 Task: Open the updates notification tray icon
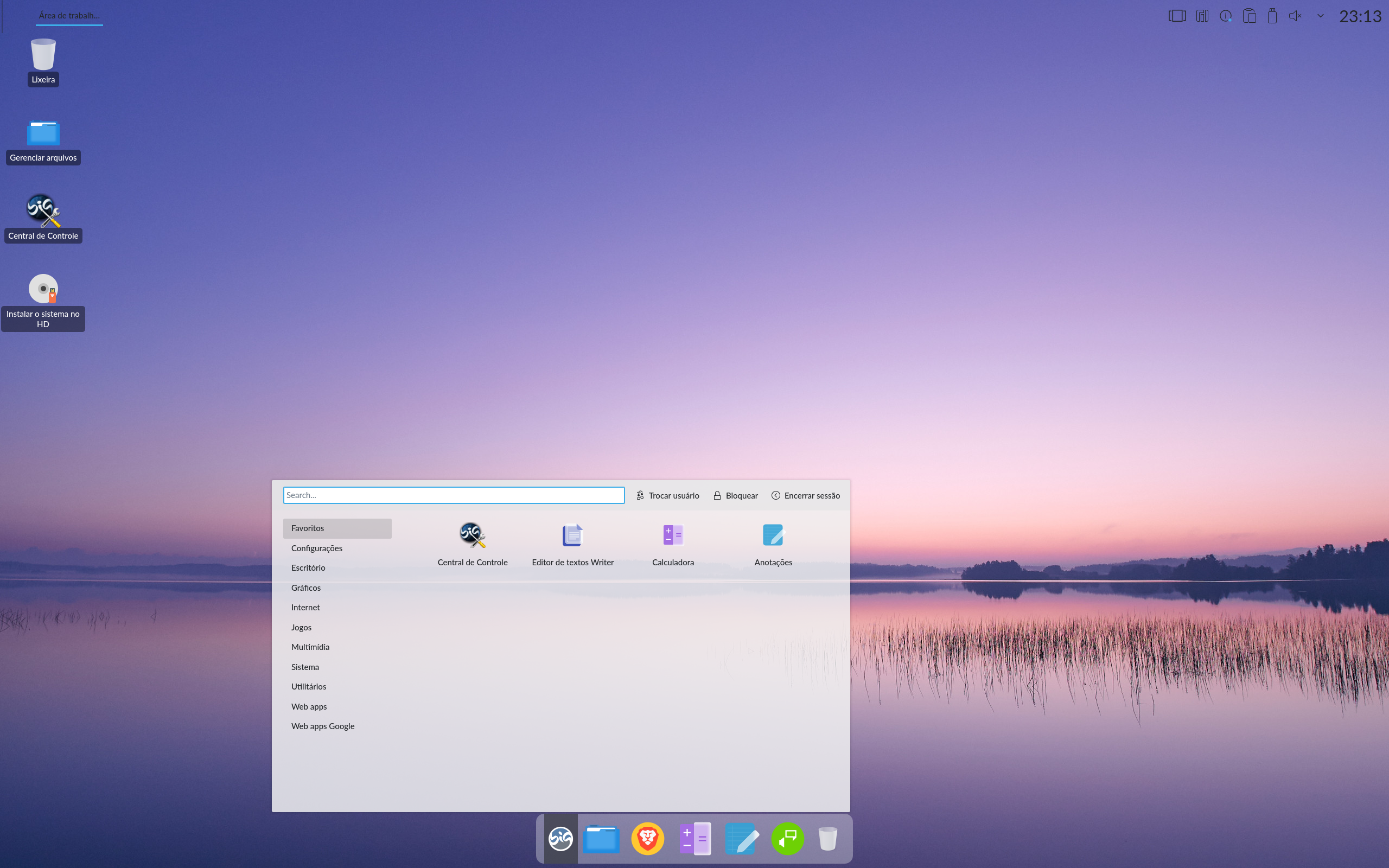tap(1226, 16)
